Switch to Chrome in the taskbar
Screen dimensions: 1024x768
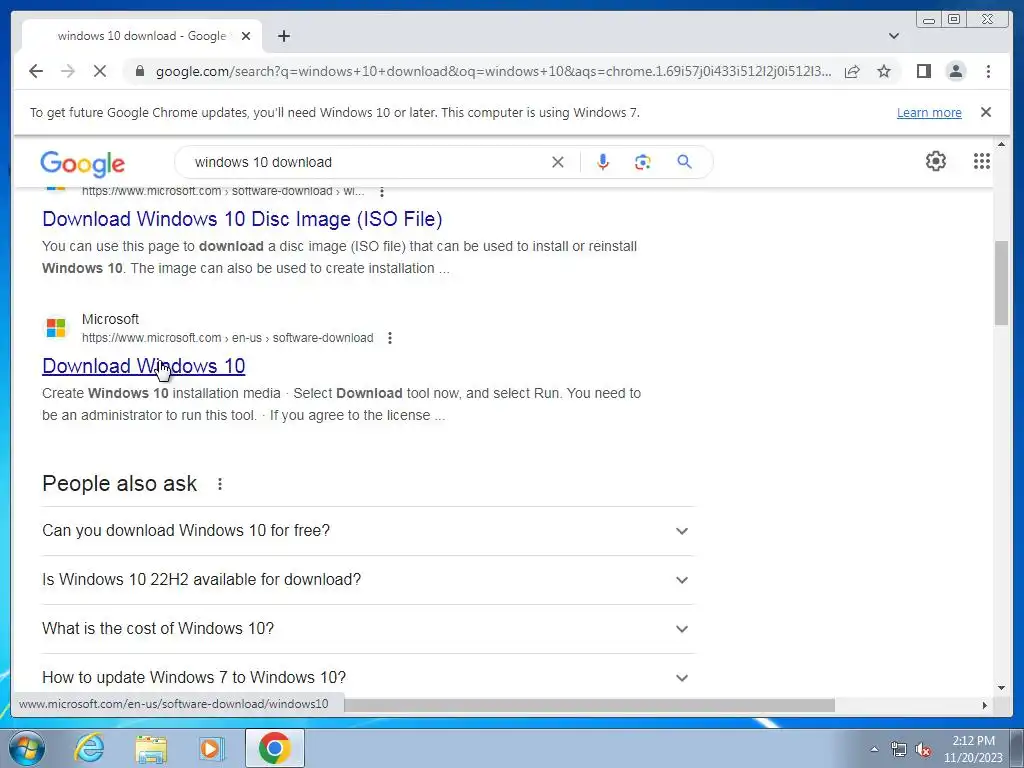coord(274,748)
